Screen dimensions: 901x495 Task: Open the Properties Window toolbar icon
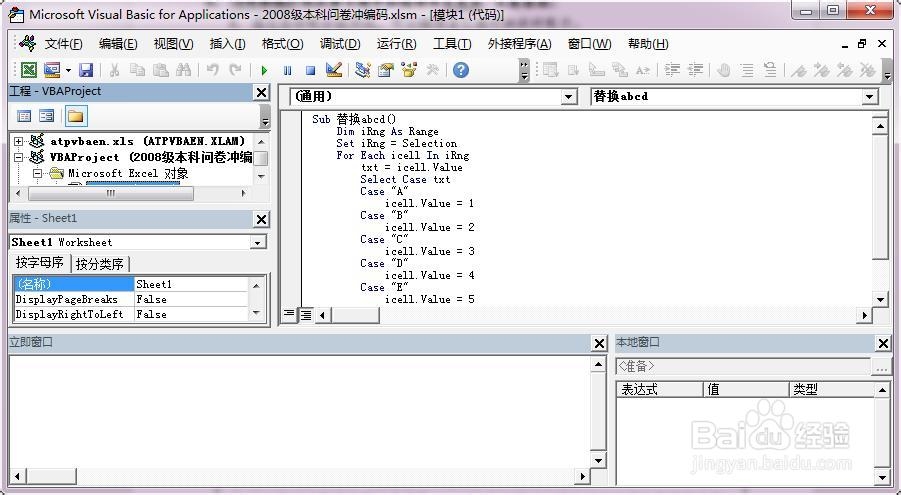tap(386, 70)
